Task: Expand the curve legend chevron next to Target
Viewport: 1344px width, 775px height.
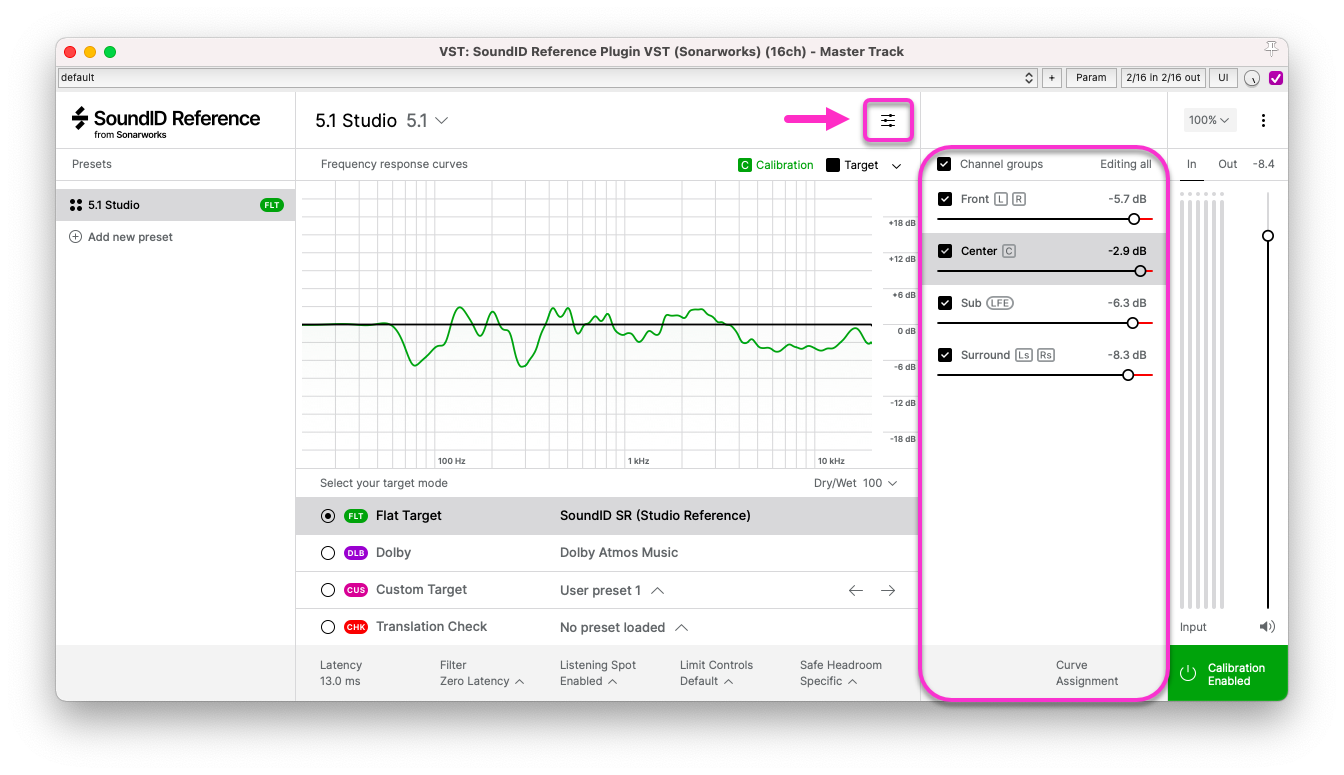Action: point(896,166)
